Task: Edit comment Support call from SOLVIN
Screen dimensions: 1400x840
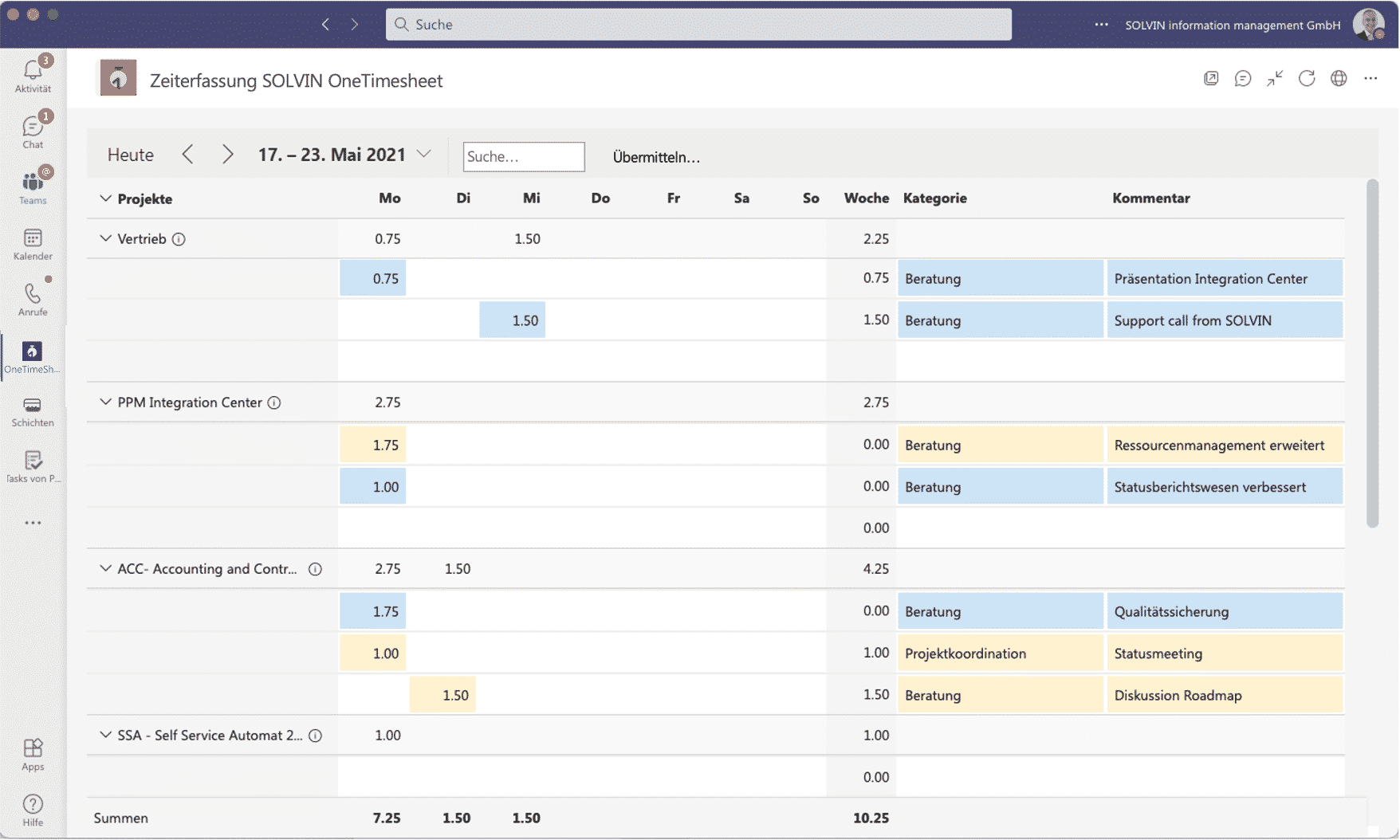Action: pyautogui.click(x=1225, y=320)
